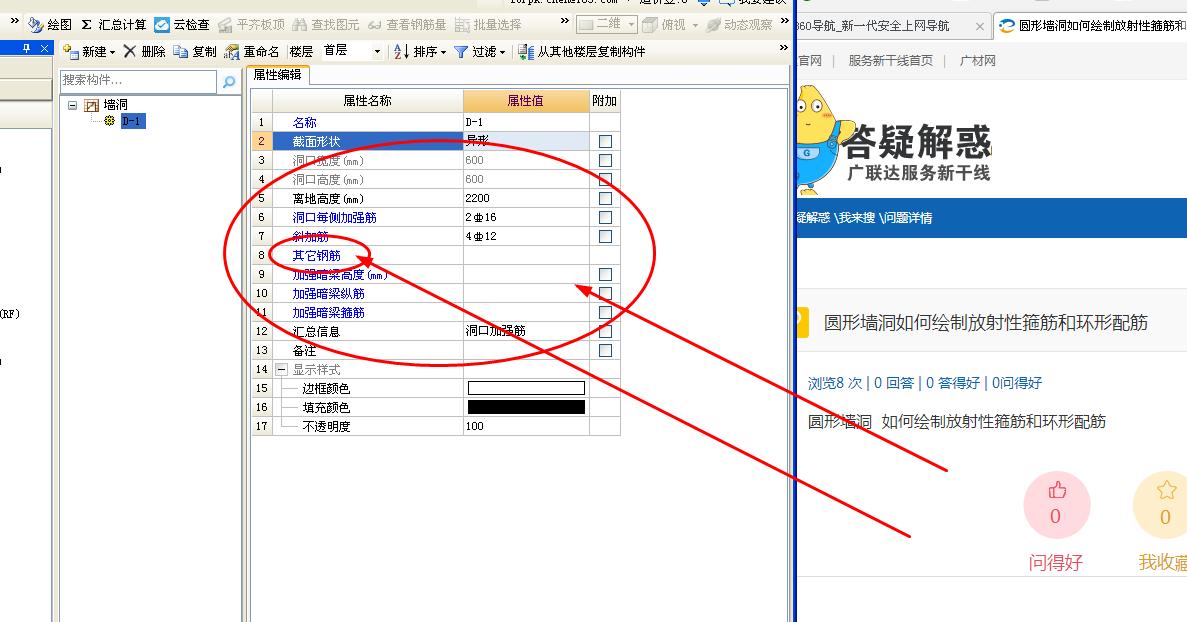Screen dimensions: 1187x622
Task: Pin the left docked panel
Action: pos(26,48)
